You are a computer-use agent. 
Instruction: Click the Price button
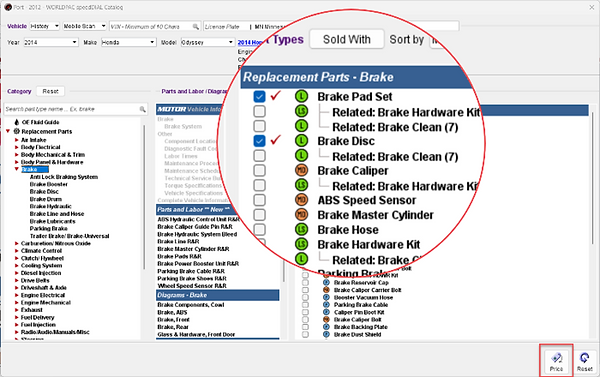(x=556, y=362)
